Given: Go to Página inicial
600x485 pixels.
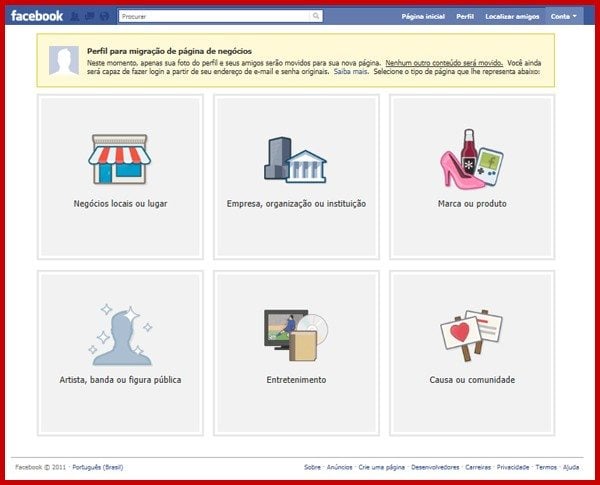Looking at the screenshot, I should 423,16.
